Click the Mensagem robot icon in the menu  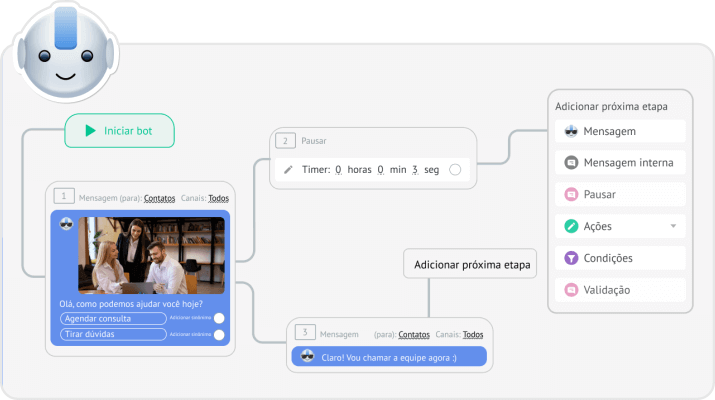click(x=571, y=131)
